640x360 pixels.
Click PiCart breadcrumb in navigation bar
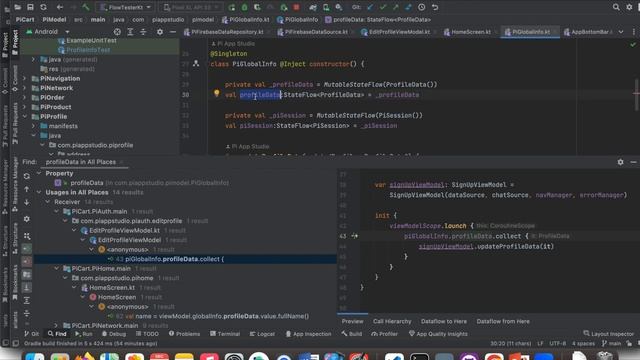(x=25, y=20)
